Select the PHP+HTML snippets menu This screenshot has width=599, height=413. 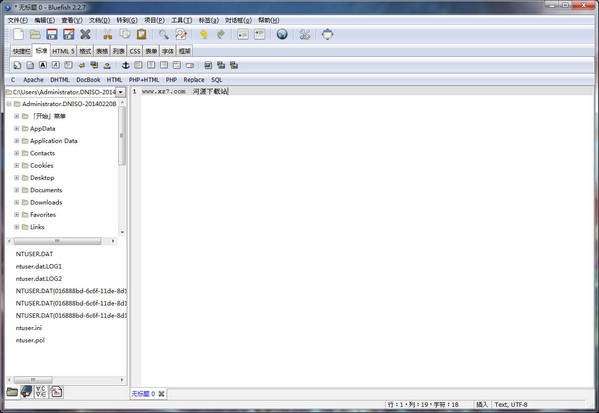pyautogui.click(x=144, y=80)
